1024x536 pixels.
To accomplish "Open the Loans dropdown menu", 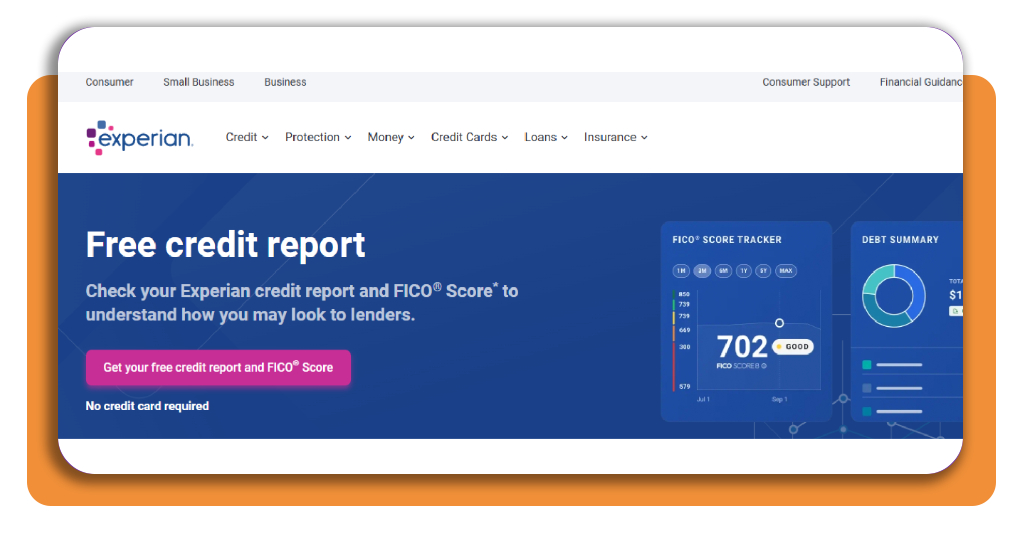I will (x=546, y=137).
